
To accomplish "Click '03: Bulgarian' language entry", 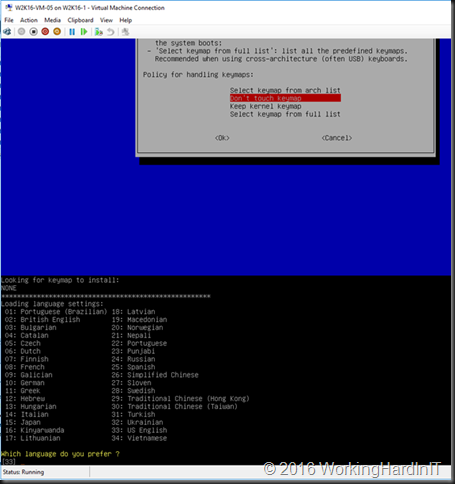I will click(x=31, y=327).
